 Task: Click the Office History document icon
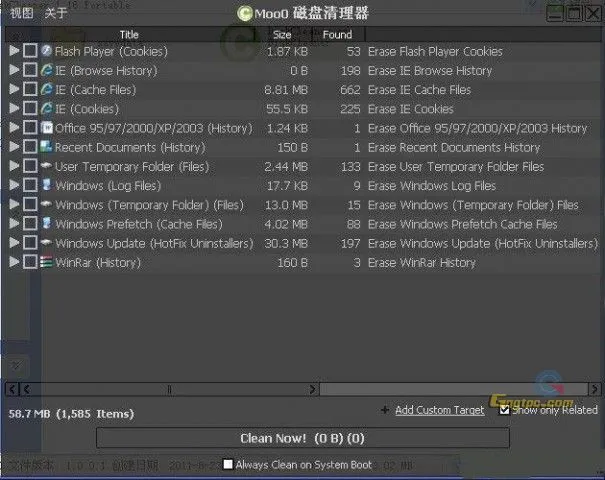point(46,128)
